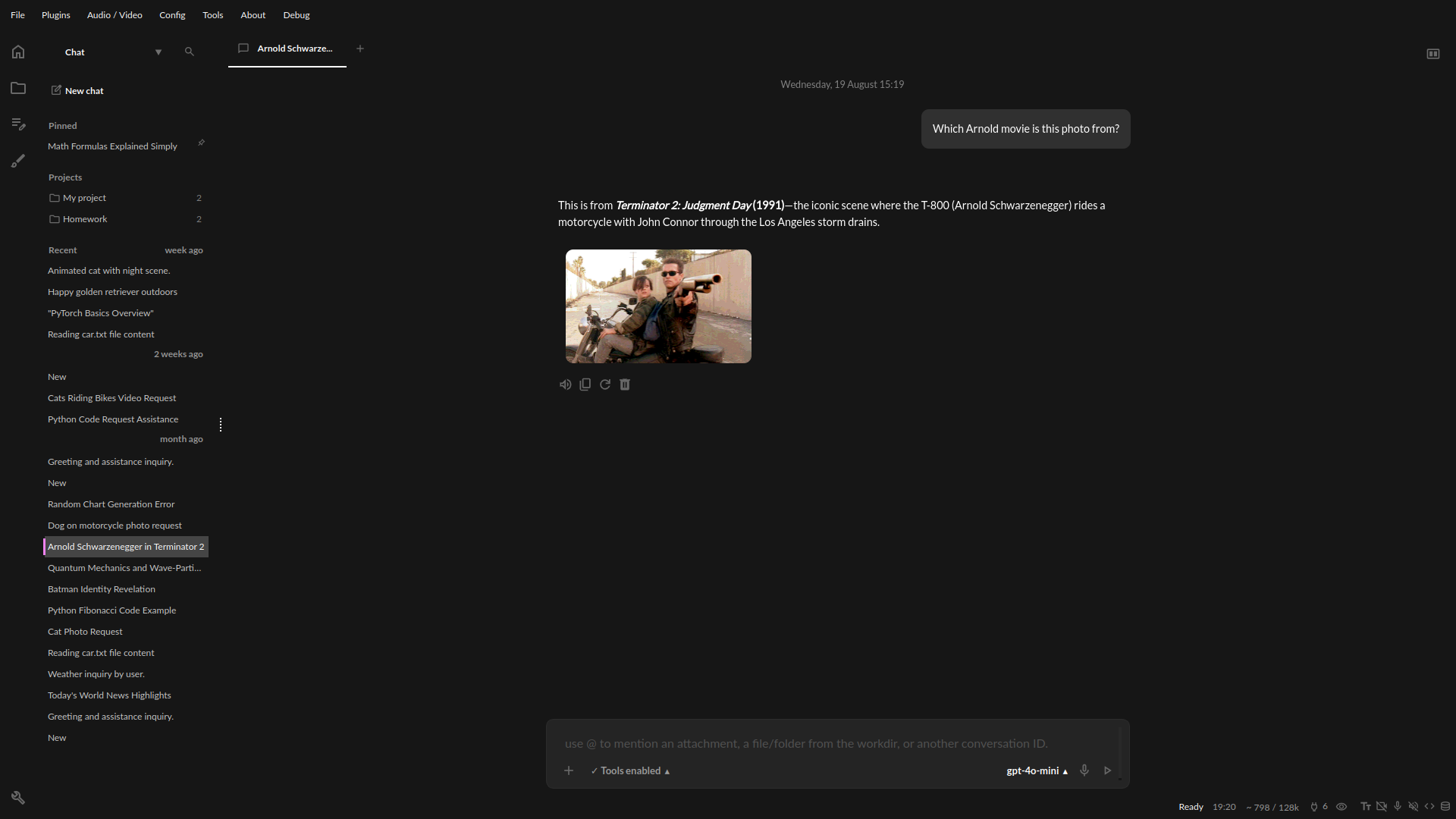The width and height of the screenshot is (1456, 819).
Task: Open Quantum Mechanics and Wave-Parti... chat
Action: click(x=126, y=568)
